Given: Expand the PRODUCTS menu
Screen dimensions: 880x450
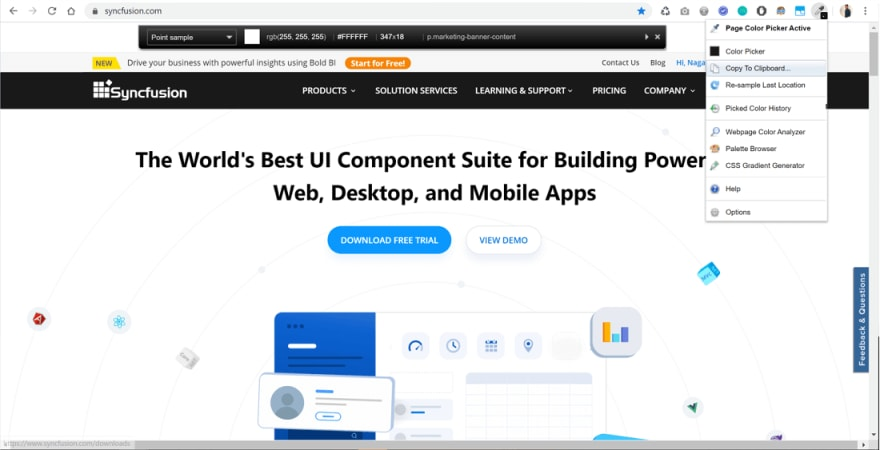Looking at the screenshot, I should 328,90.
